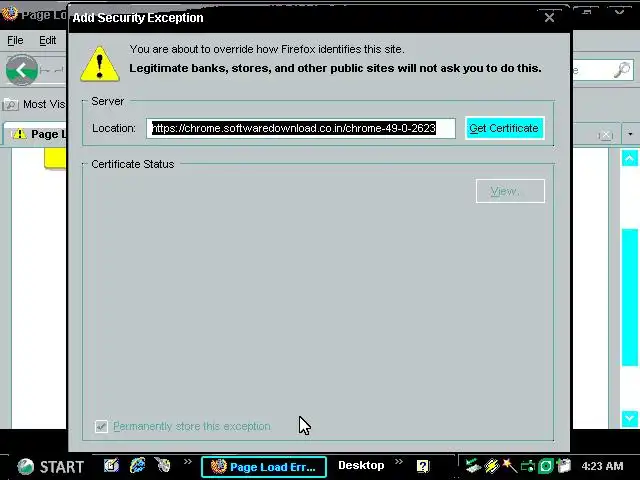Image resolution: width=640 pixels, height=480 pixels.
Task: Expand the Desktop toolbar overflow chevron
Action: (399, 462)
